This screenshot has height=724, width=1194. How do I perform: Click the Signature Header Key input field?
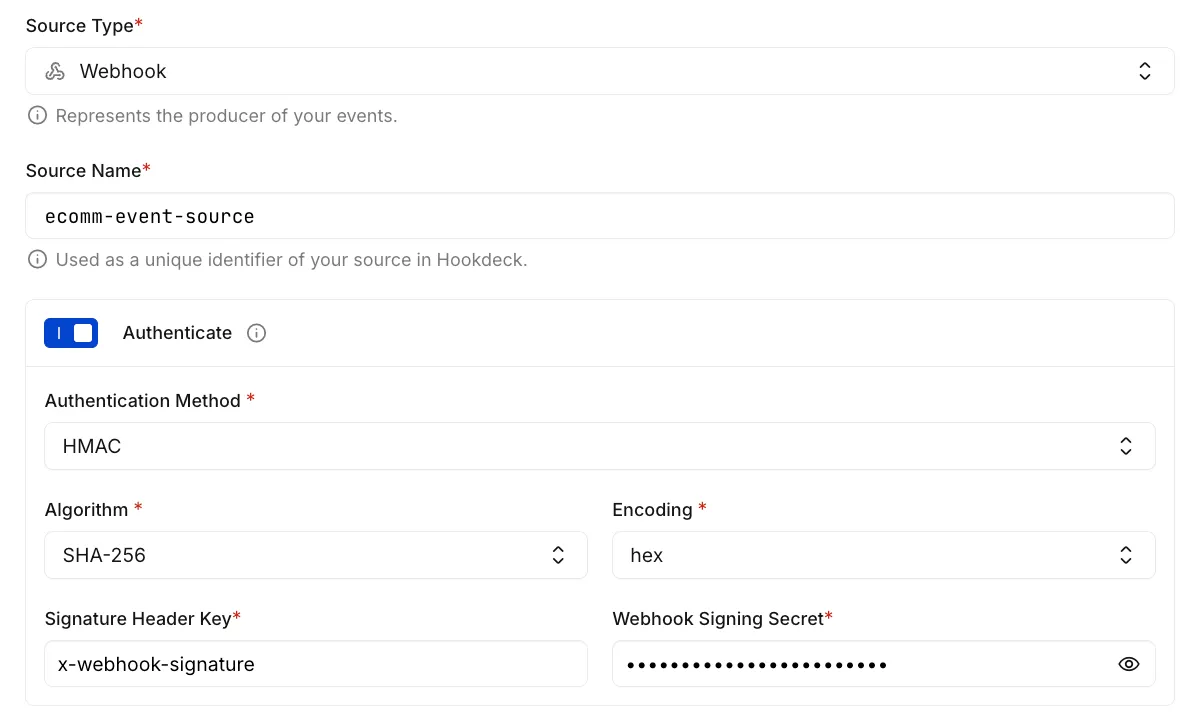tap(316, 664)
